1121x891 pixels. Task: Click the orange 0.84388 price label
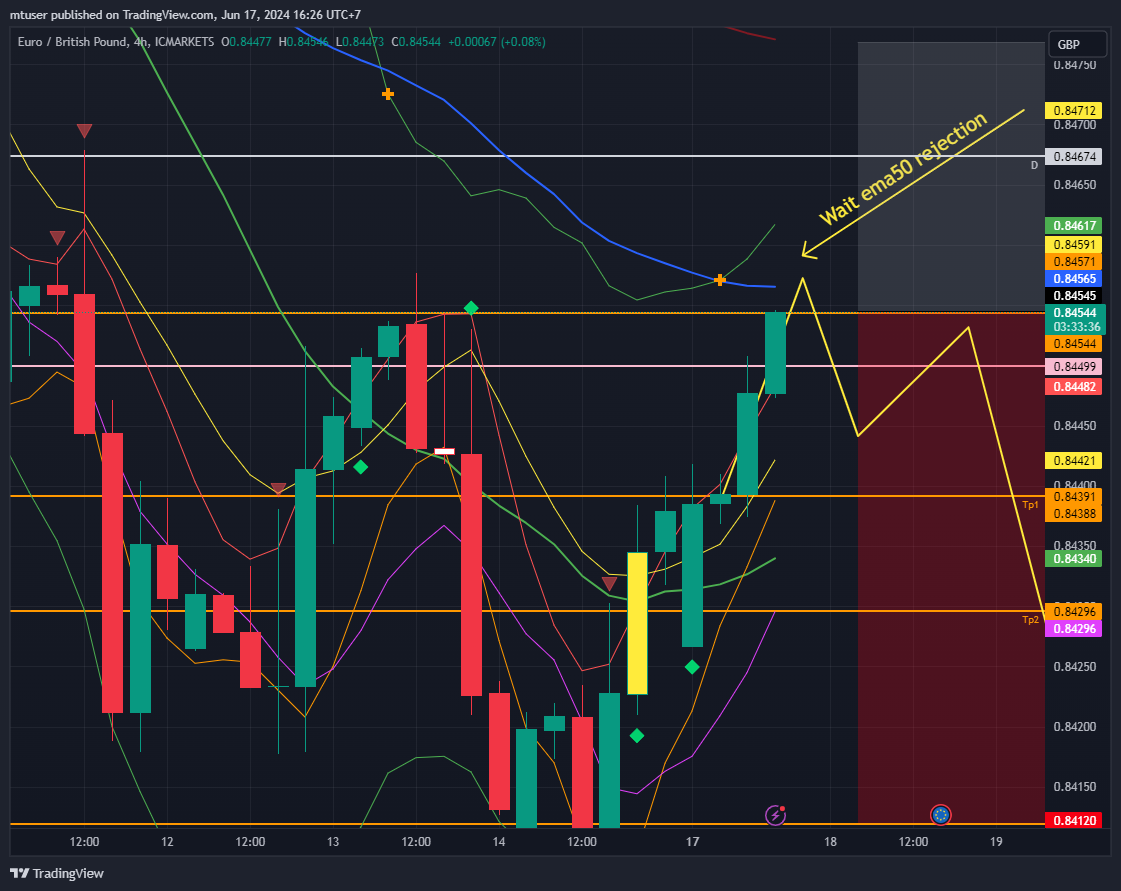tap(1074, 513)
